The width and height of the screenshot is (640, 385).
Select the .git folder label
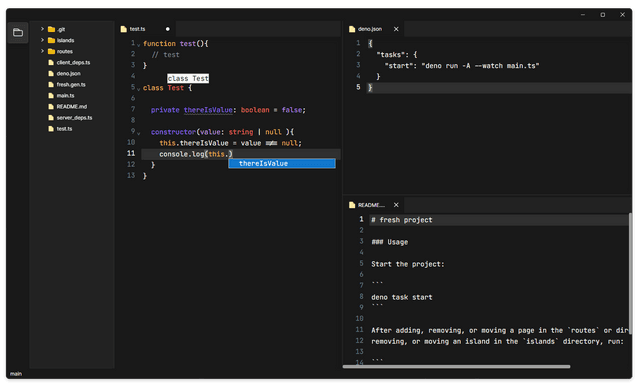tap(61, 29)
